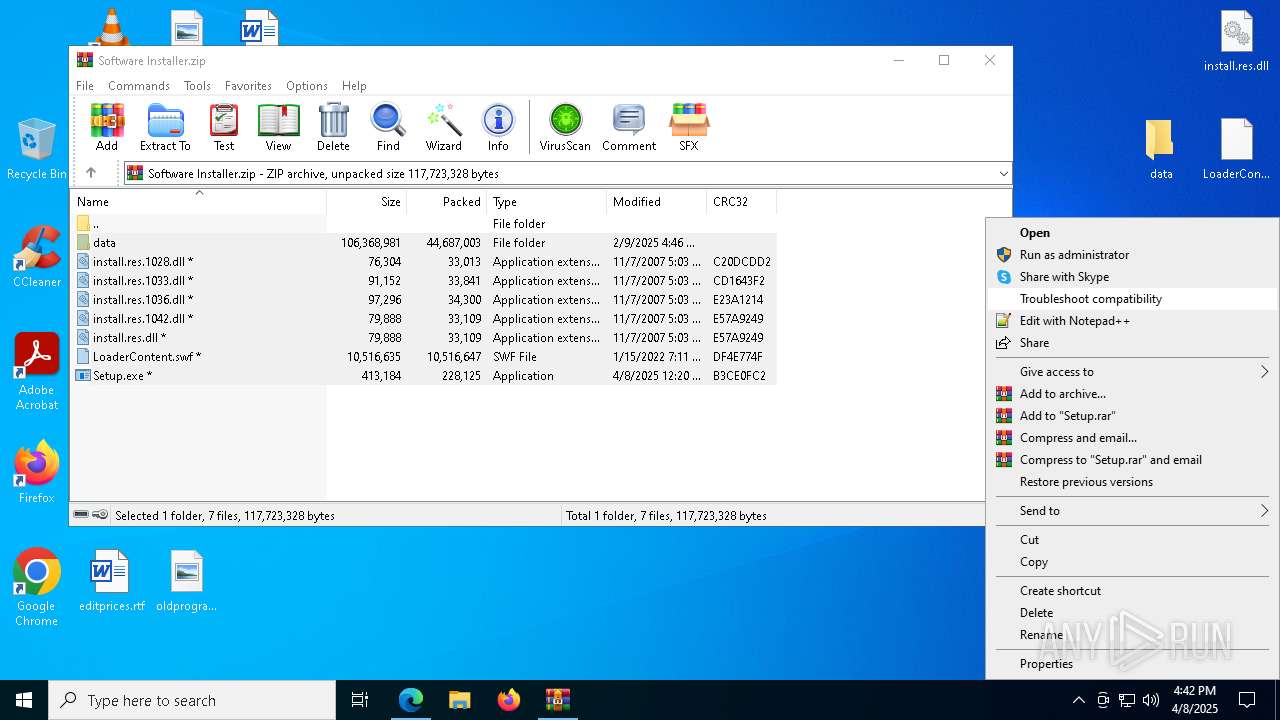The width and height of the screenshot is (1280, 720).
Task: Open the Options menu
Action: click(x=307, y=86)
